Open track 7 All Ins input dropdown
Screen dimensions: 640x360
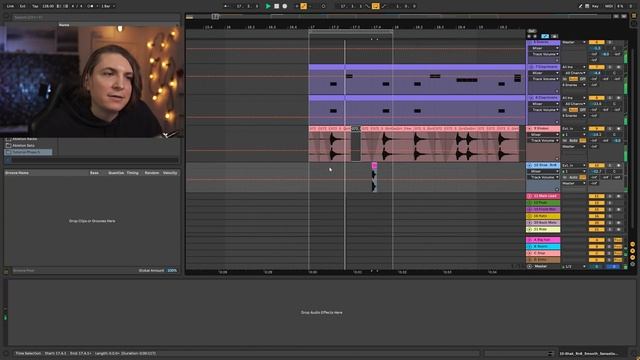pos(573,67)
